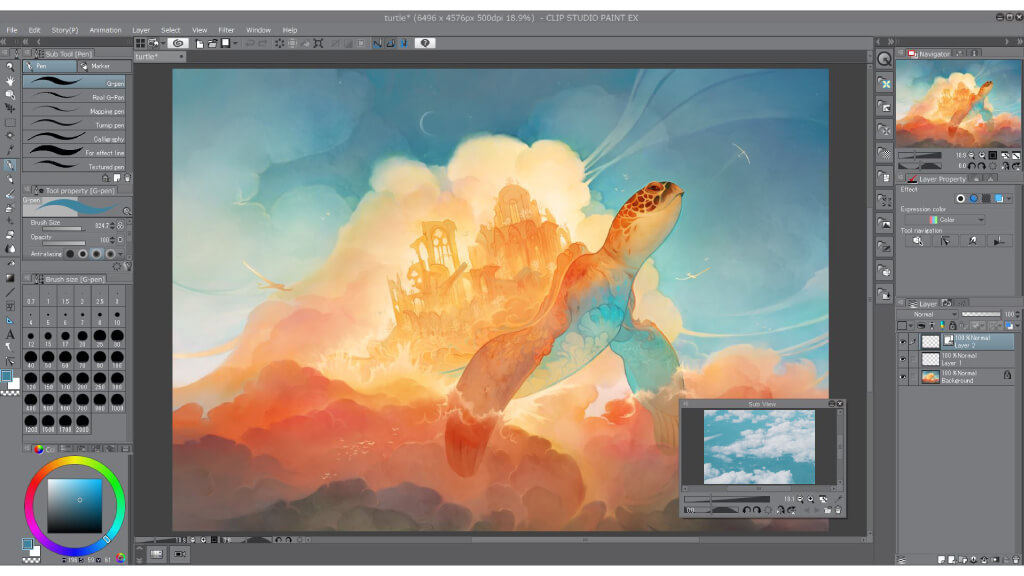This screenshot has width=1024, height=576.
Task: Open the help question mark icon
Action: point(425,43)
